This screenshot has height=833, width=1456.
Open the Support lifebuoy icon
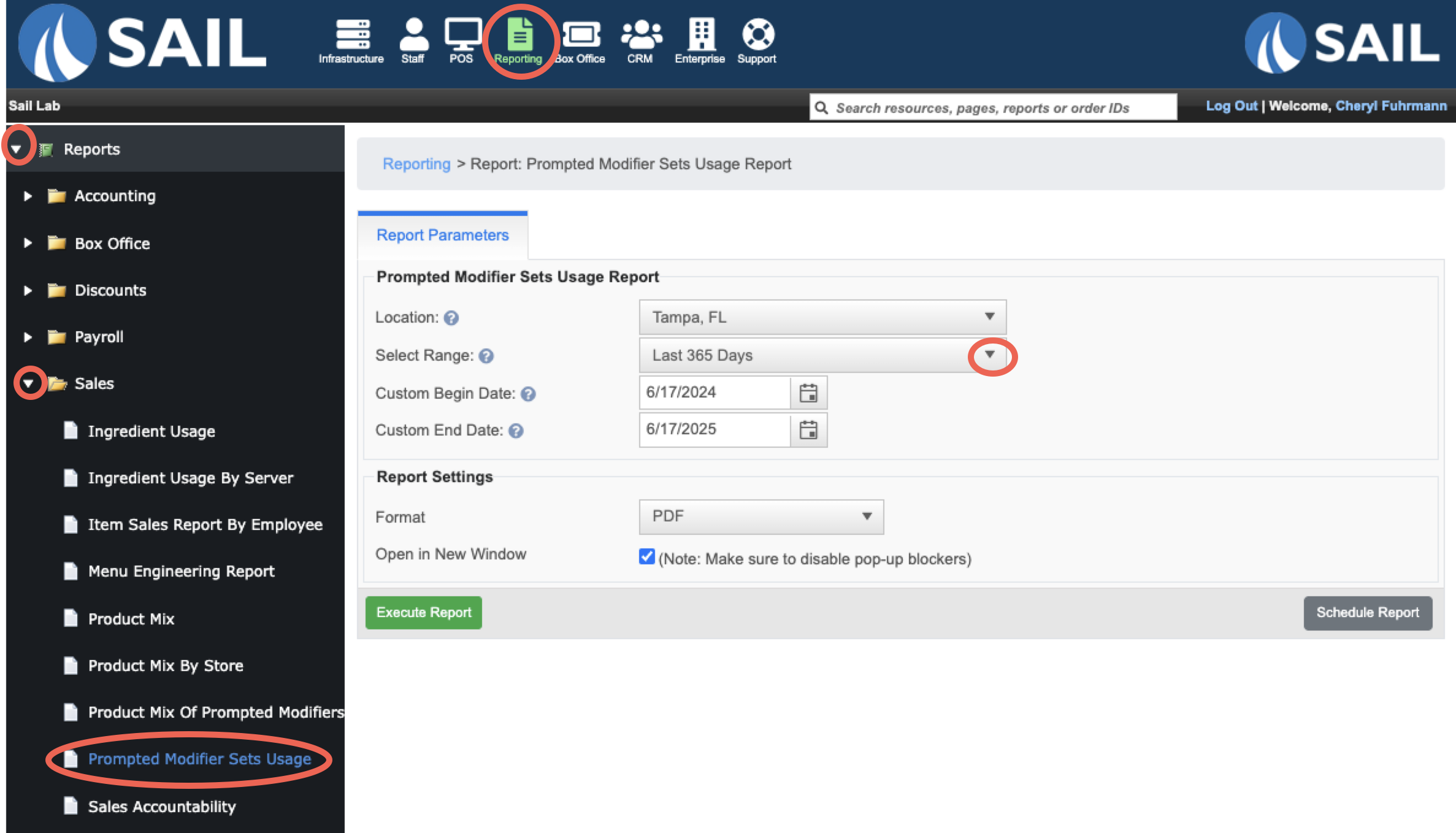(x=757, y=36)
